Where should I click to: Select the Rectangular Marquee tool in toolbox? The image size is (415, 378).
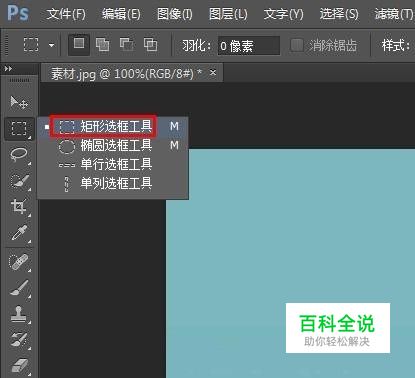click(x=19, y=128)
